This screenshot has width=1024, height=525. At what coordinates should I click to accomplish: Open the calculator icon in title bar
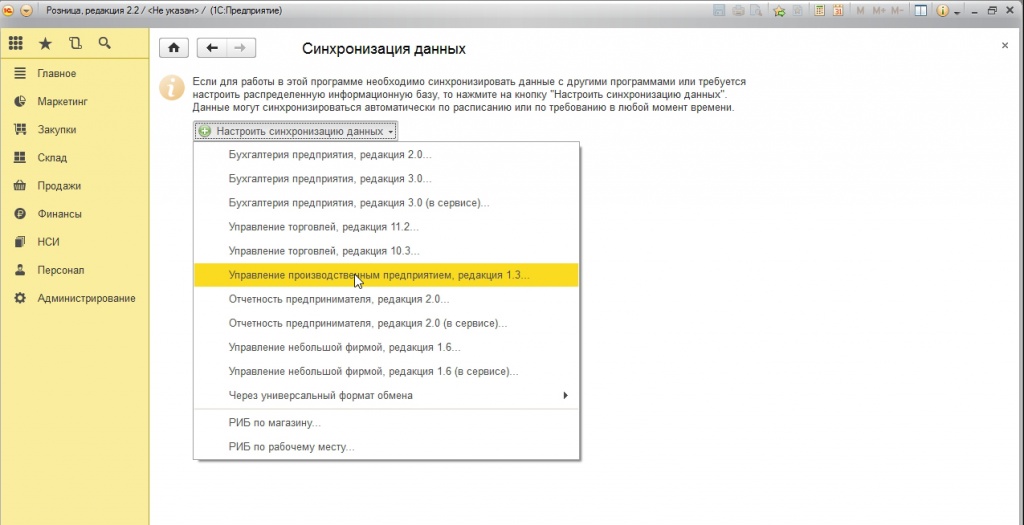tap(819, 10)
